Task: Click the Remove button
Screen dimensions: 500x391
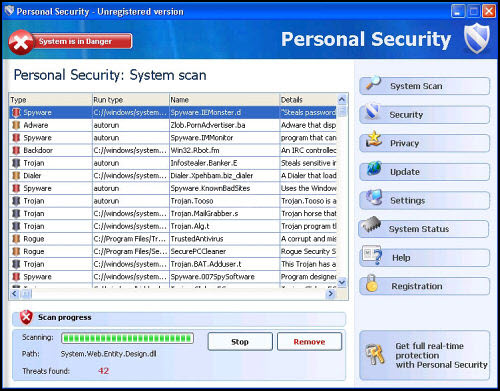Action: [309, 342]
